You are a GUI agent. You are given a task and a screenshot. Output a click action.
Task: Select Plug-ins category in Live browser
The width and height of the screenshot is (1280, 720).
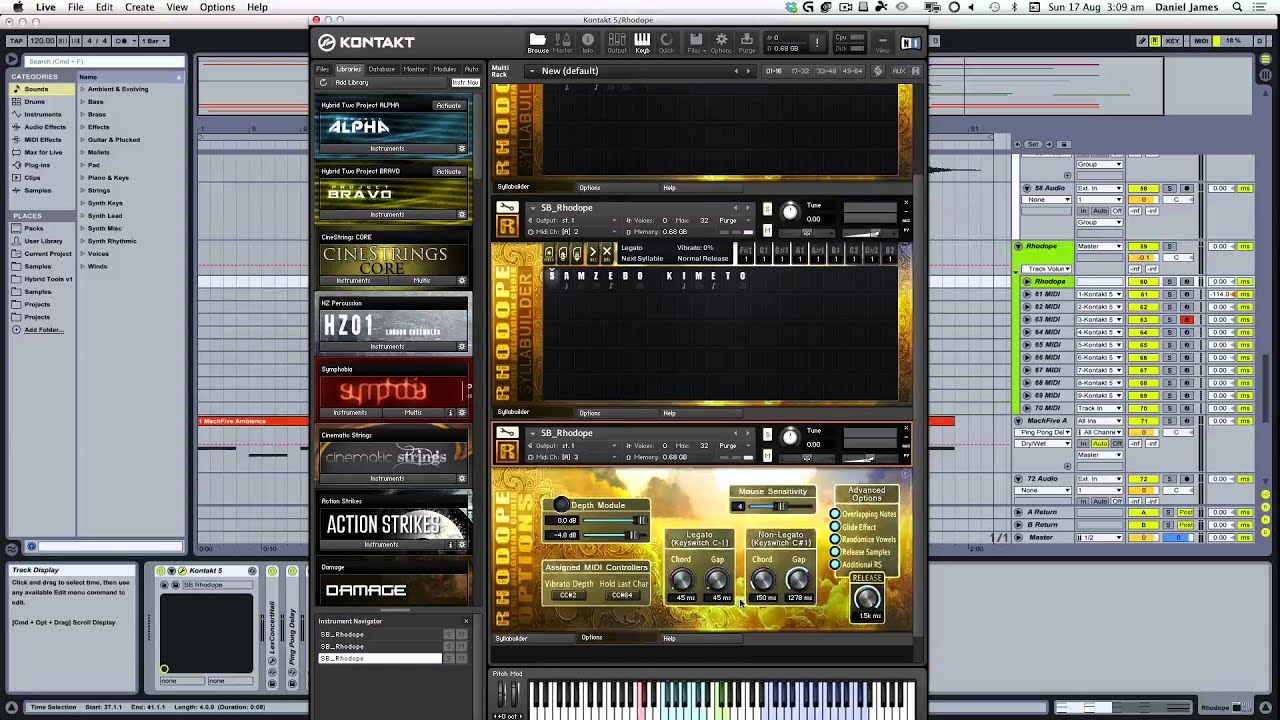click(x=37, y=165)
